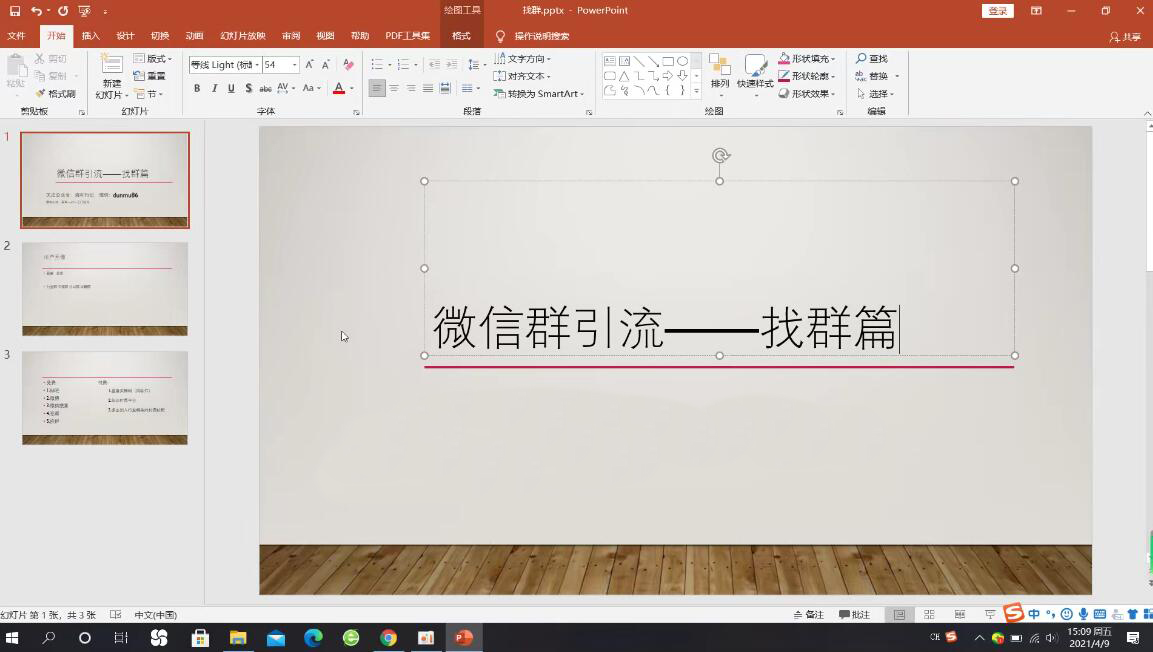
Task: Click the clear formatting eraser icon
Action: (348, 64)
